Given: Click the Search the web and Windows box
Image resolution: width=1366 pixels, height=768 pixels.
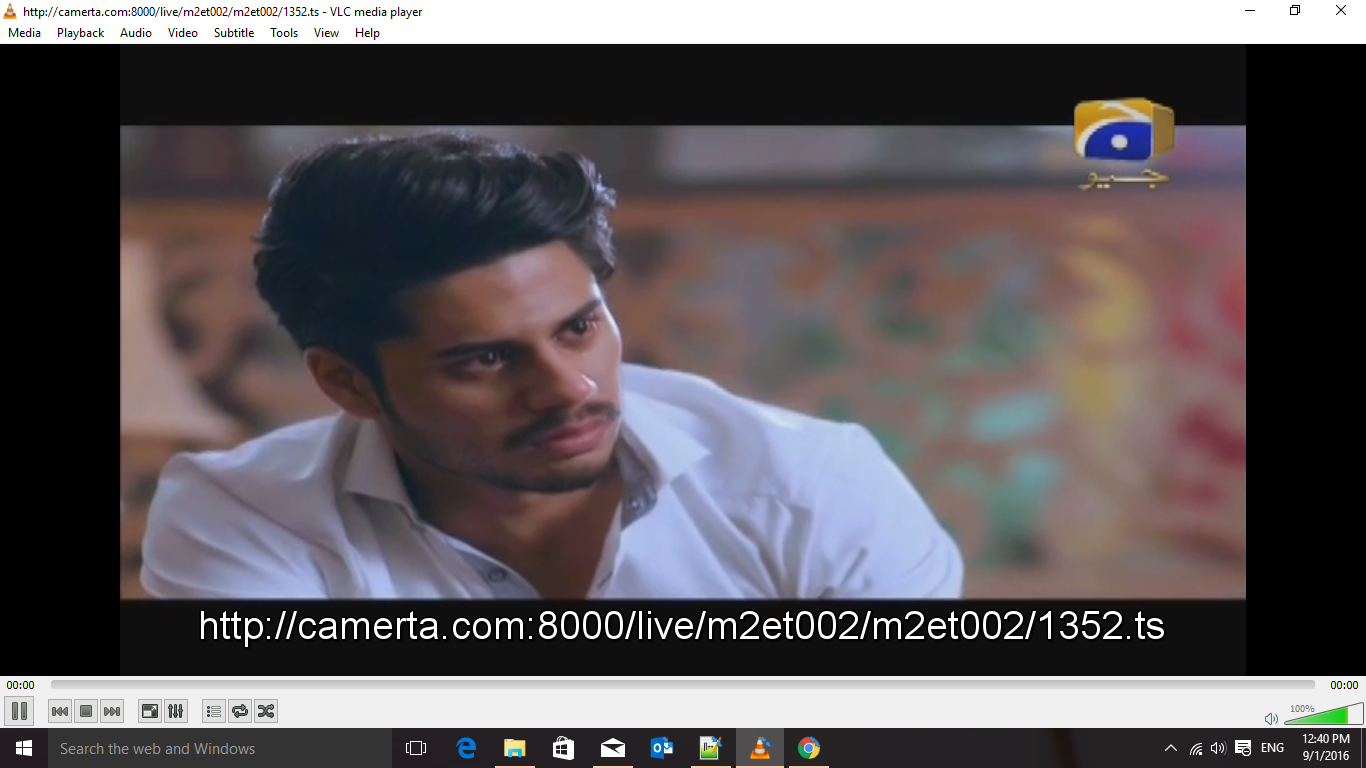Looking at the screenshot, I should pos(220,748).
